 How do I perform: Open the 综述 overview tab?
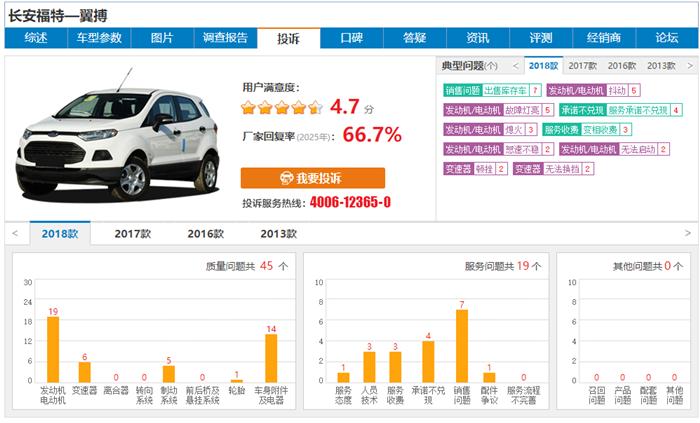click(36, 38)
